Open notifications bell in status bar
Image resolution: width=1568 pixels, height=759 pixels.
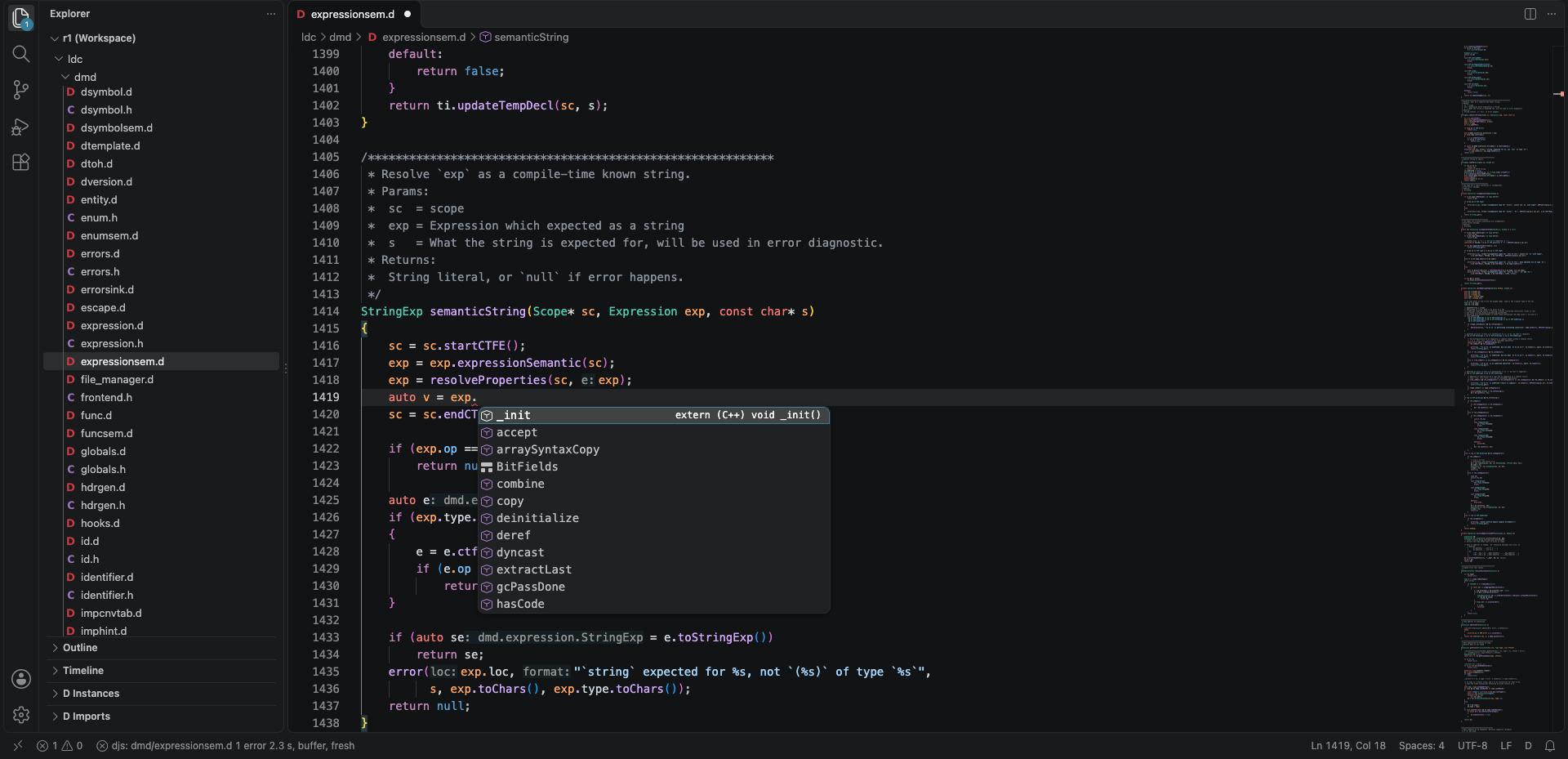[1550, 746]
